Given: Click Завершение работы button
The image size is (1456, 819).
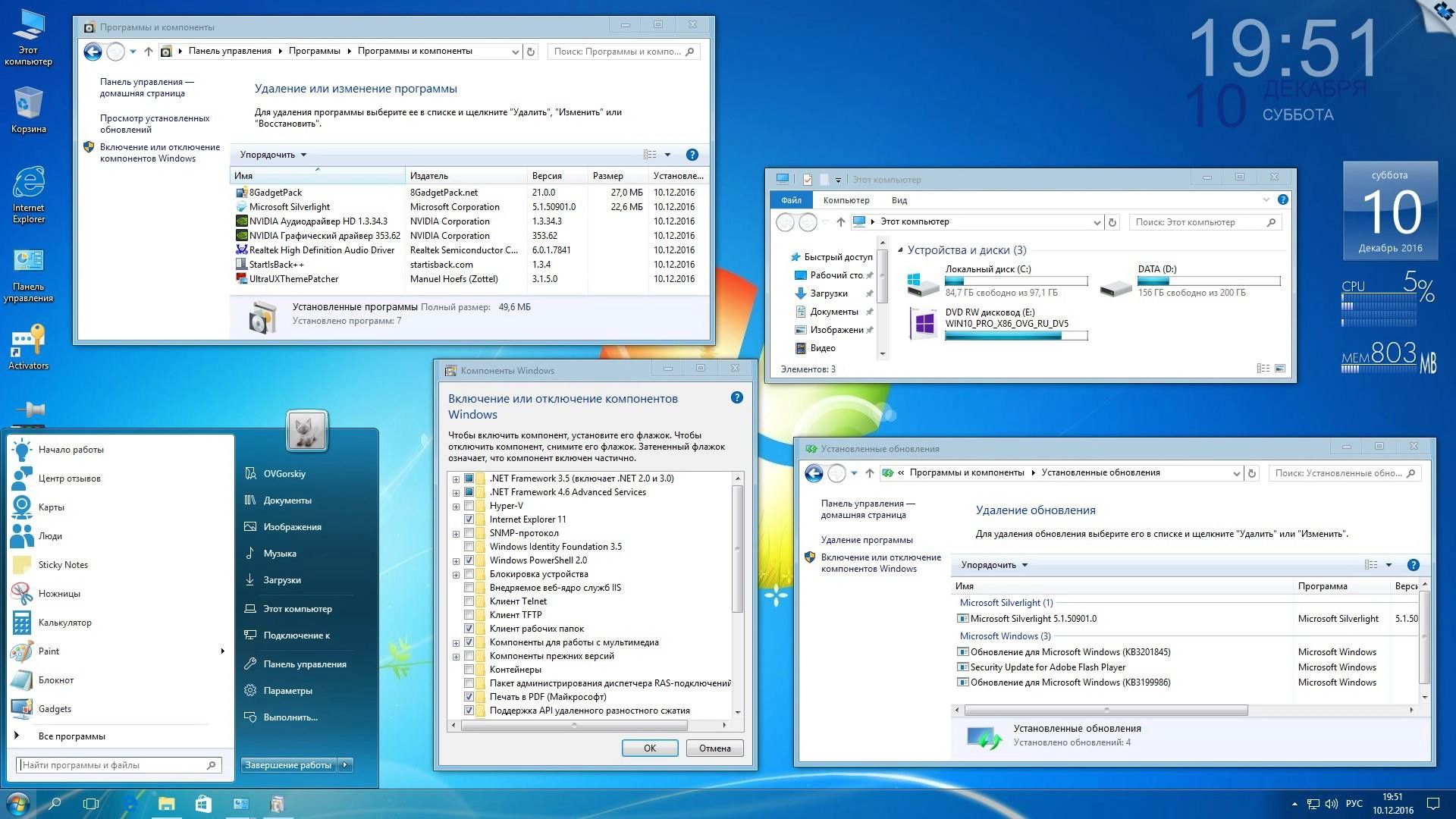Looking at the screenshot, I should (288, 765).
